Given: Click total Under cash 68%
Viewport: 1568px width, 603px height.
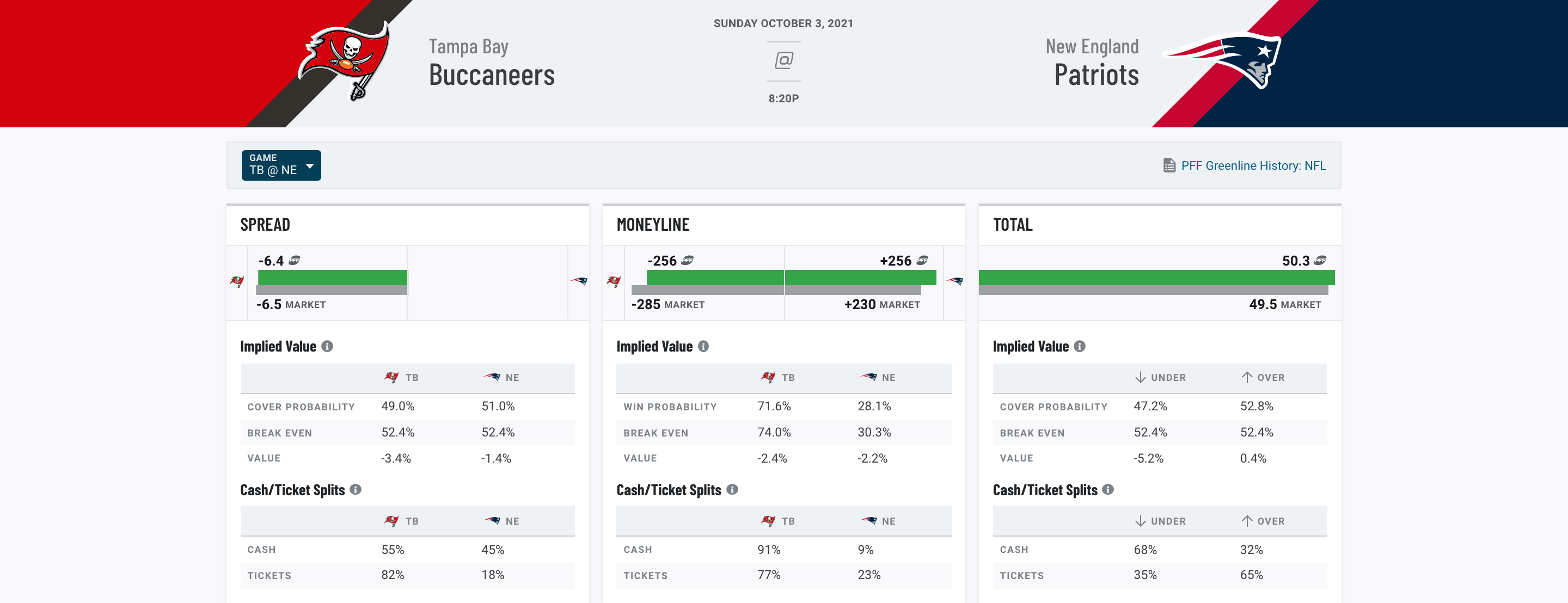Looking at the screenshot, I should pos(1145,550).
